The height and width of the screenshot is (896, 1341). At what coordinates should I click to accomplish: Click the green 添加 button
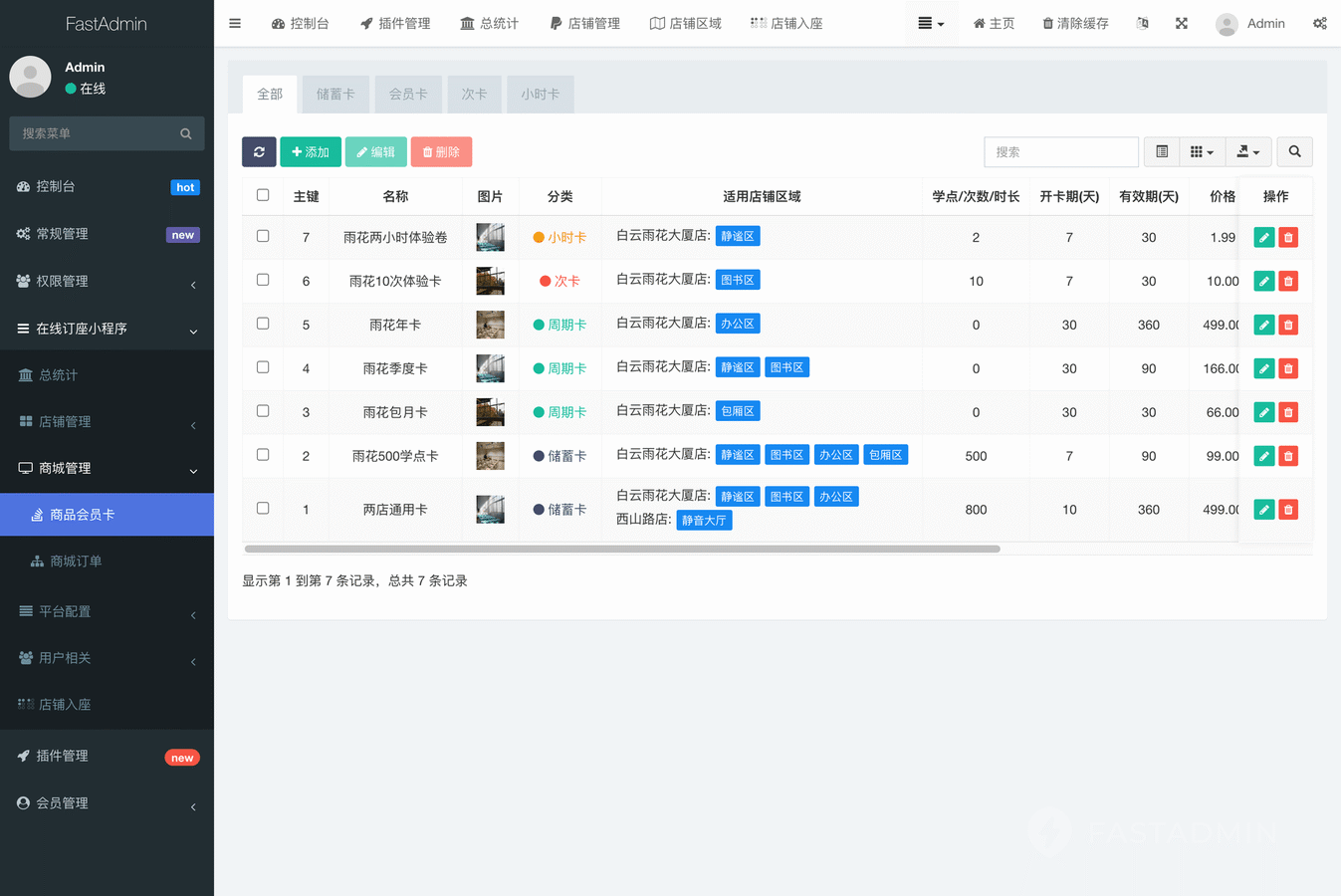coord(311,152)
